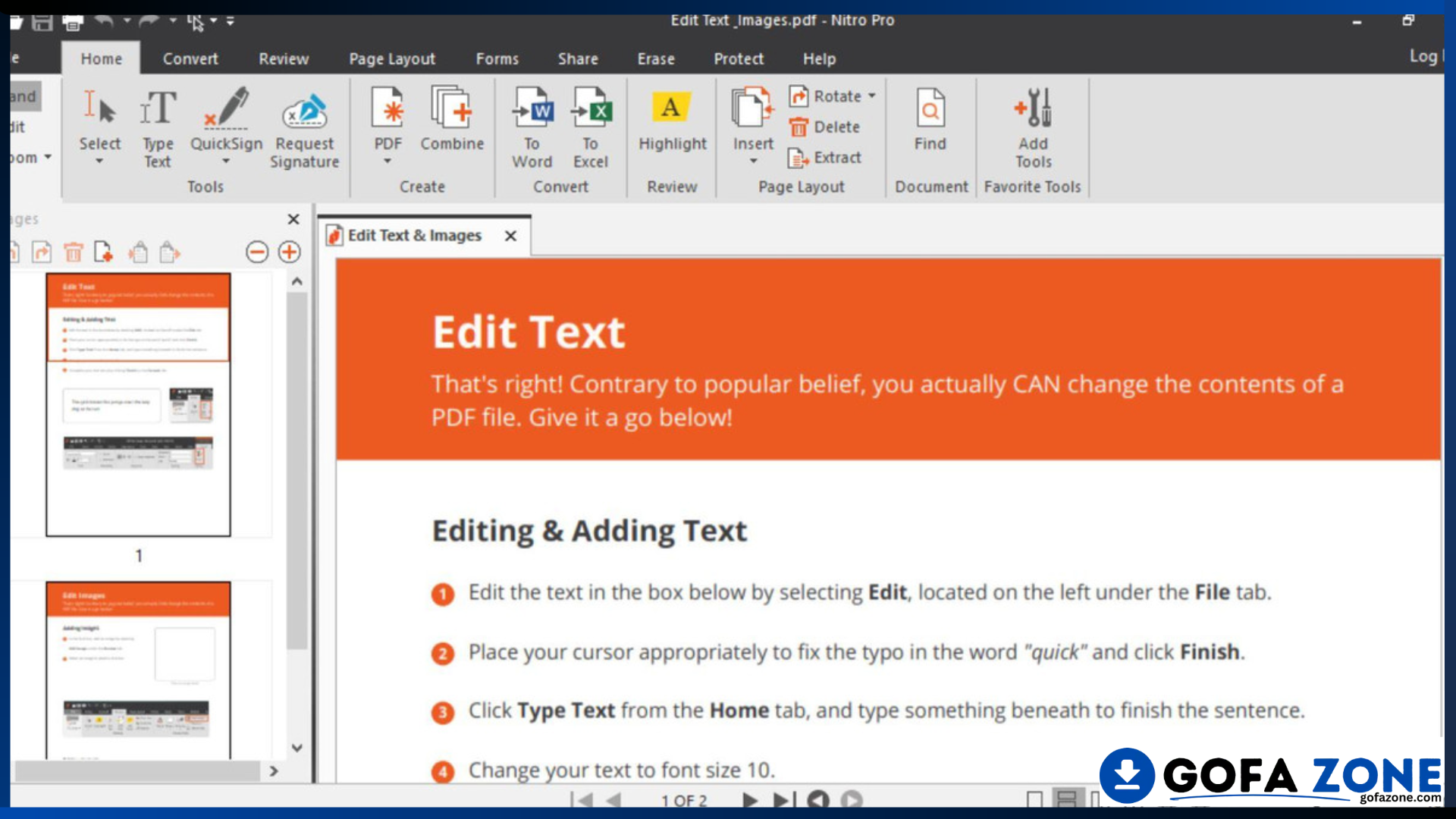Click the Print icon in quick access toolbar
Screen dimensions: 1456x819
[x=73, y=22]
